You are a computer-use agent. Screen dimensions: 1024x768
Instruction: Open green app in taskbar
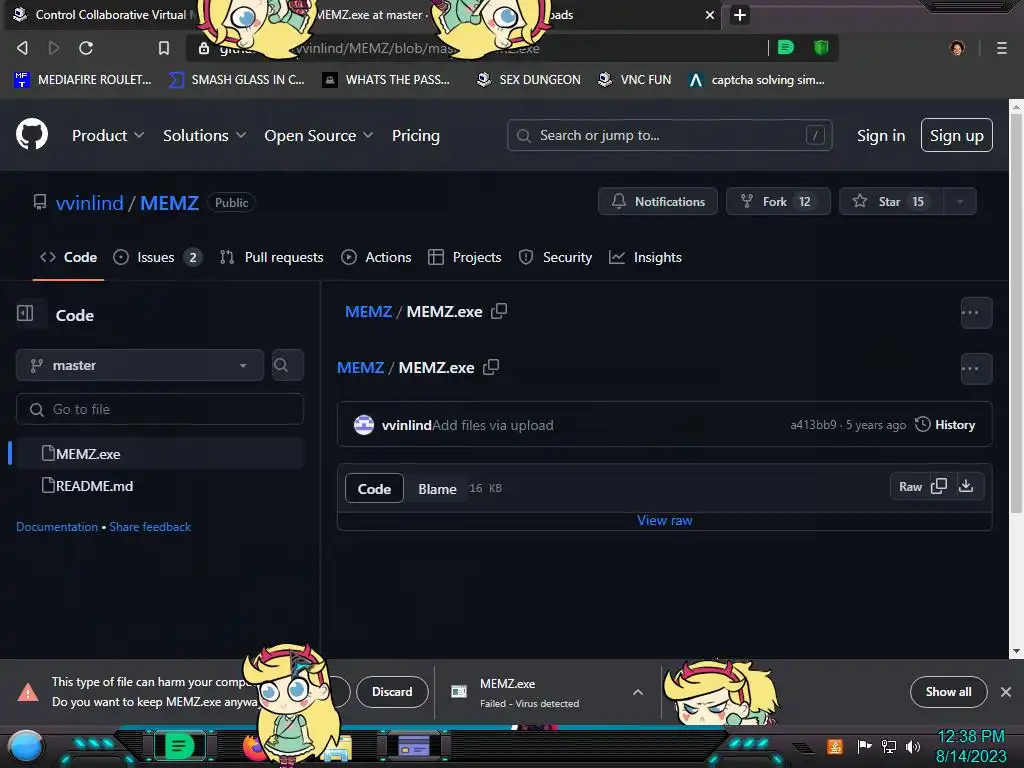pos(180,746)
